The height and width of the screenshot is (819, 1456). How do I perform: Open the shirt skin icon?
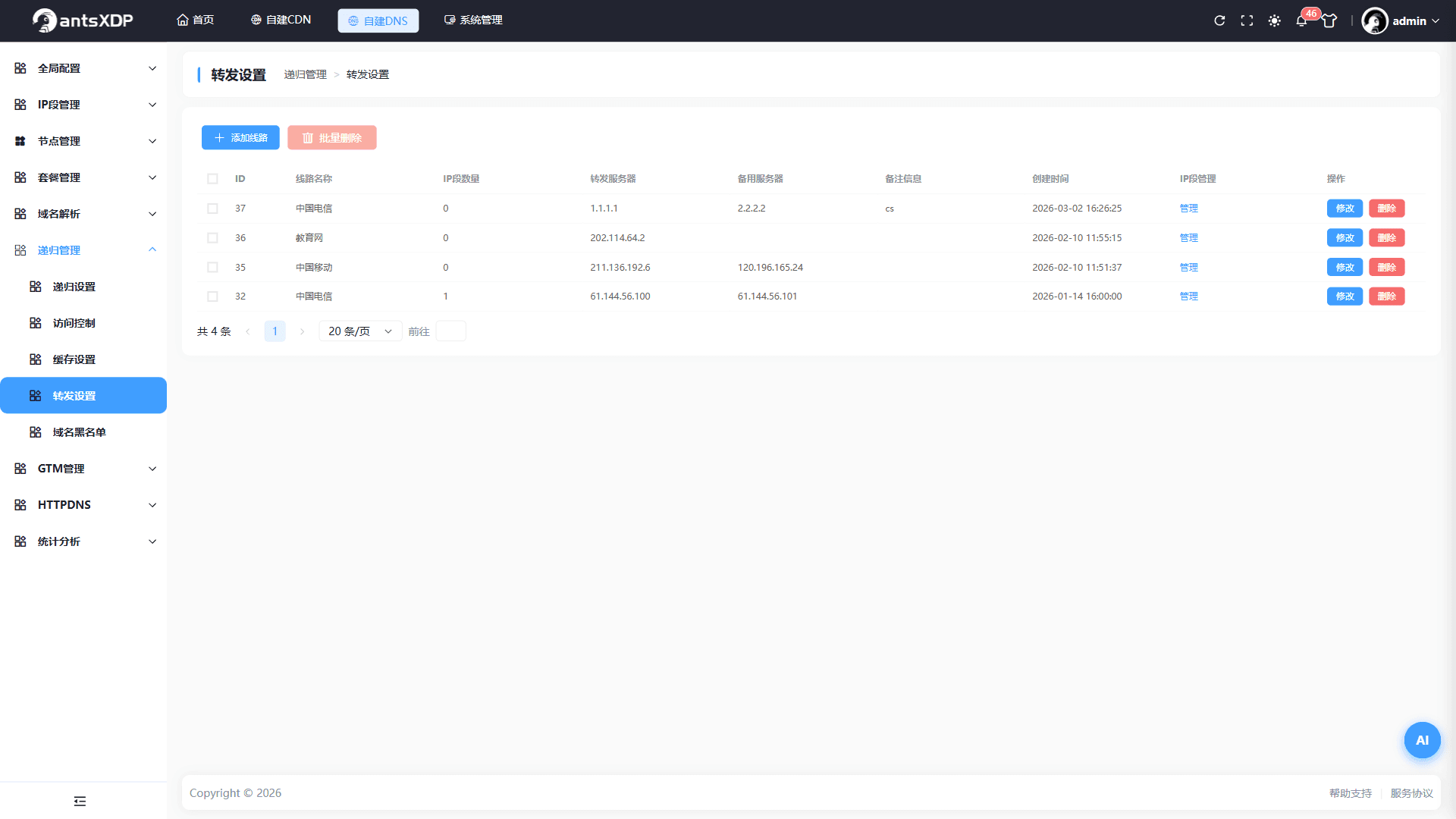coord(1329,20)
